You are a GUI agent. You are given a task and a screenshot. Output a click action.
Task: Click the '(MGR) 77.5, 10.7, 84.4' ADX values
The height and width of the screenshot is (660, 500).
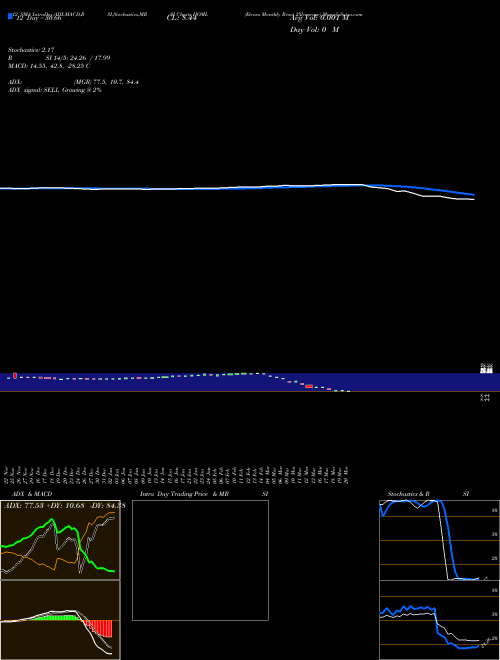(x=106, y=82)
